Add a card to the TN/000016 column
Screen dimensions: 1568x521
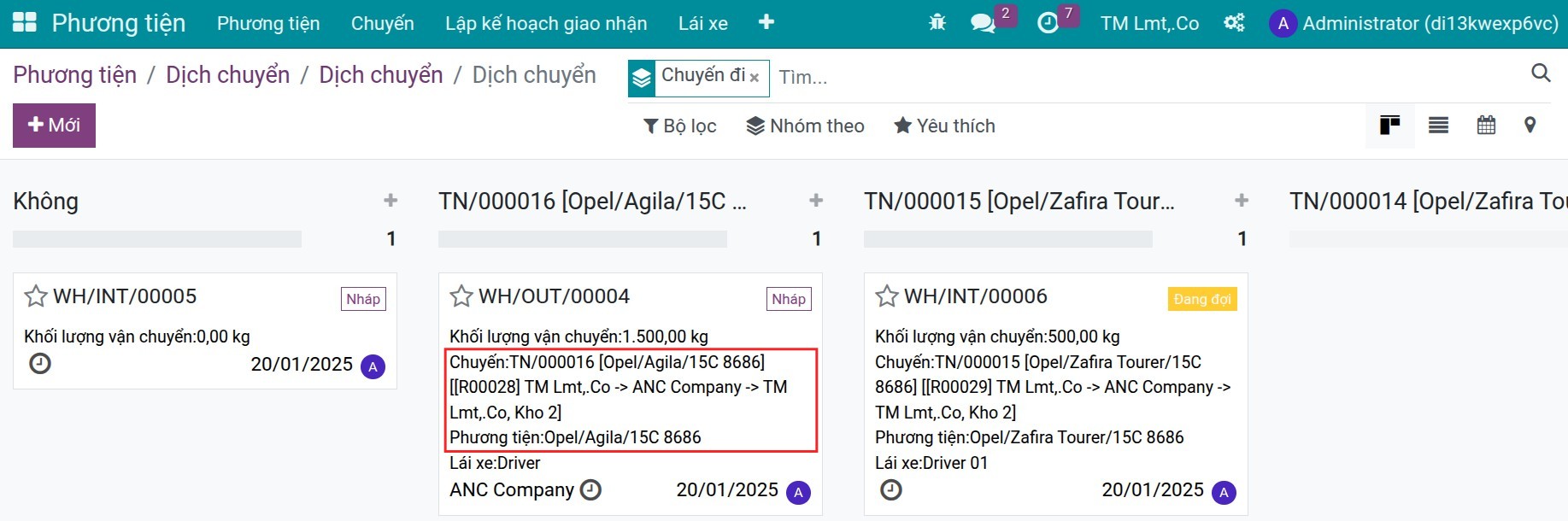(816, 201)
